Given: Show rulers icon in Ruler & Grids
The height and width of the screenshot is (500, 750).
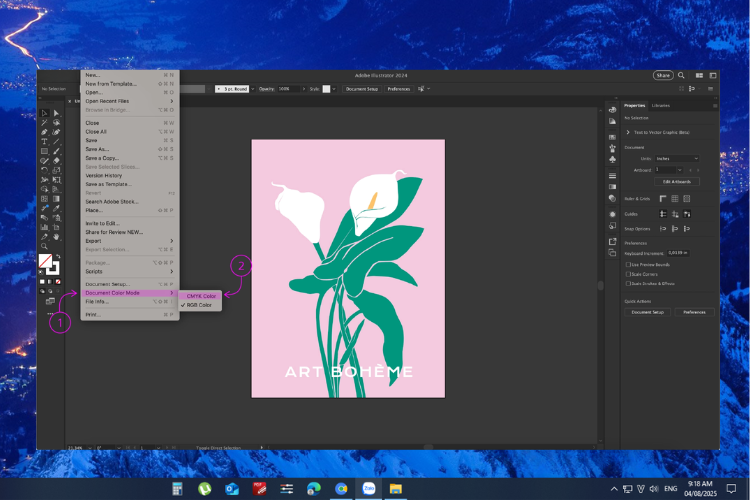Looking at the screenshot, I should [662, 199].
